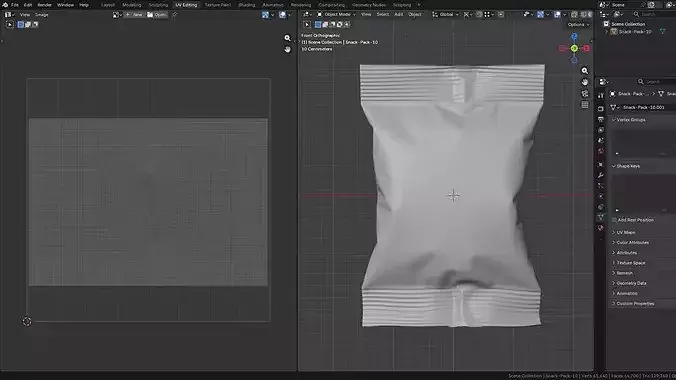Click the image editor pan hand gizmo
The width and height of the screenshot is (676, 380).
(x=288, y=50)
